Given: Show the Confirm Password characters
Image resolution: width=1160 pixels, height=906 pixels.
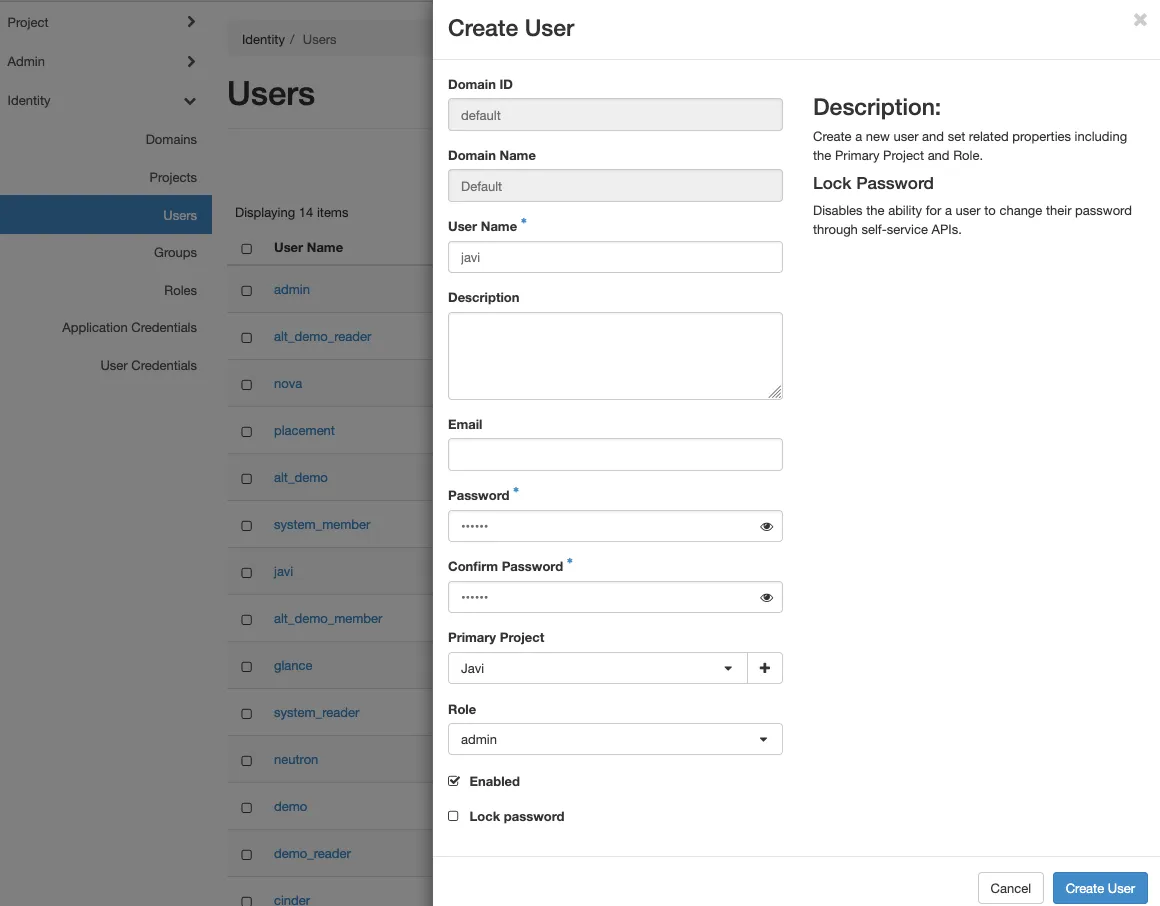Looking at the screenshot, I should (x=766, y=597).
